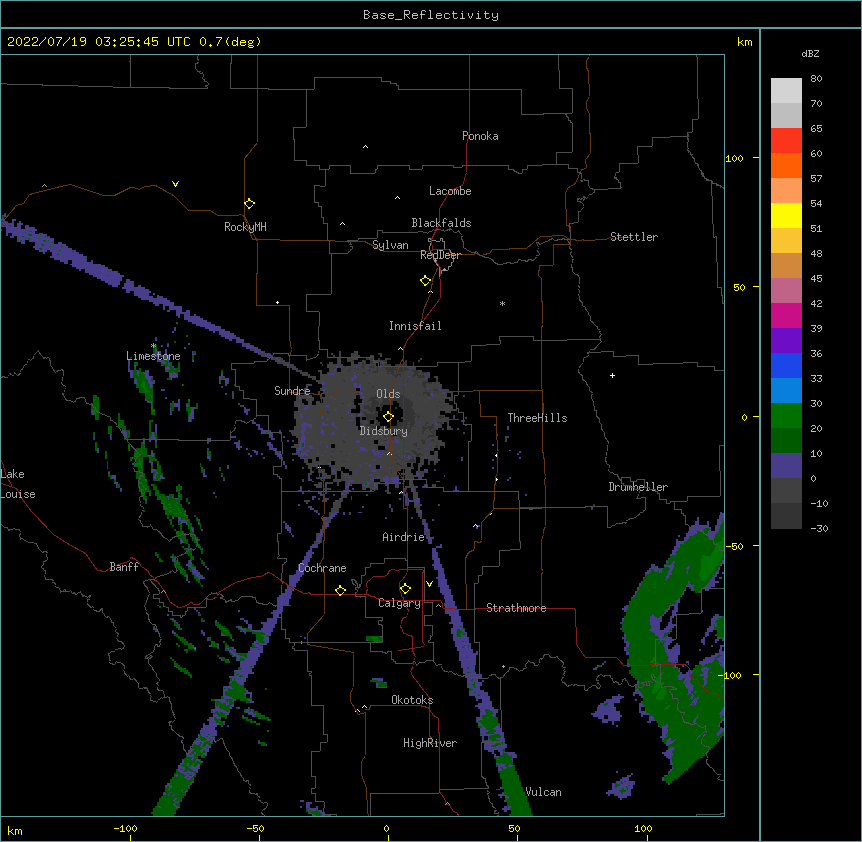Viewport: 862px width, 842px height.
Task: Click the Airdrie city label
Action: 403,537
